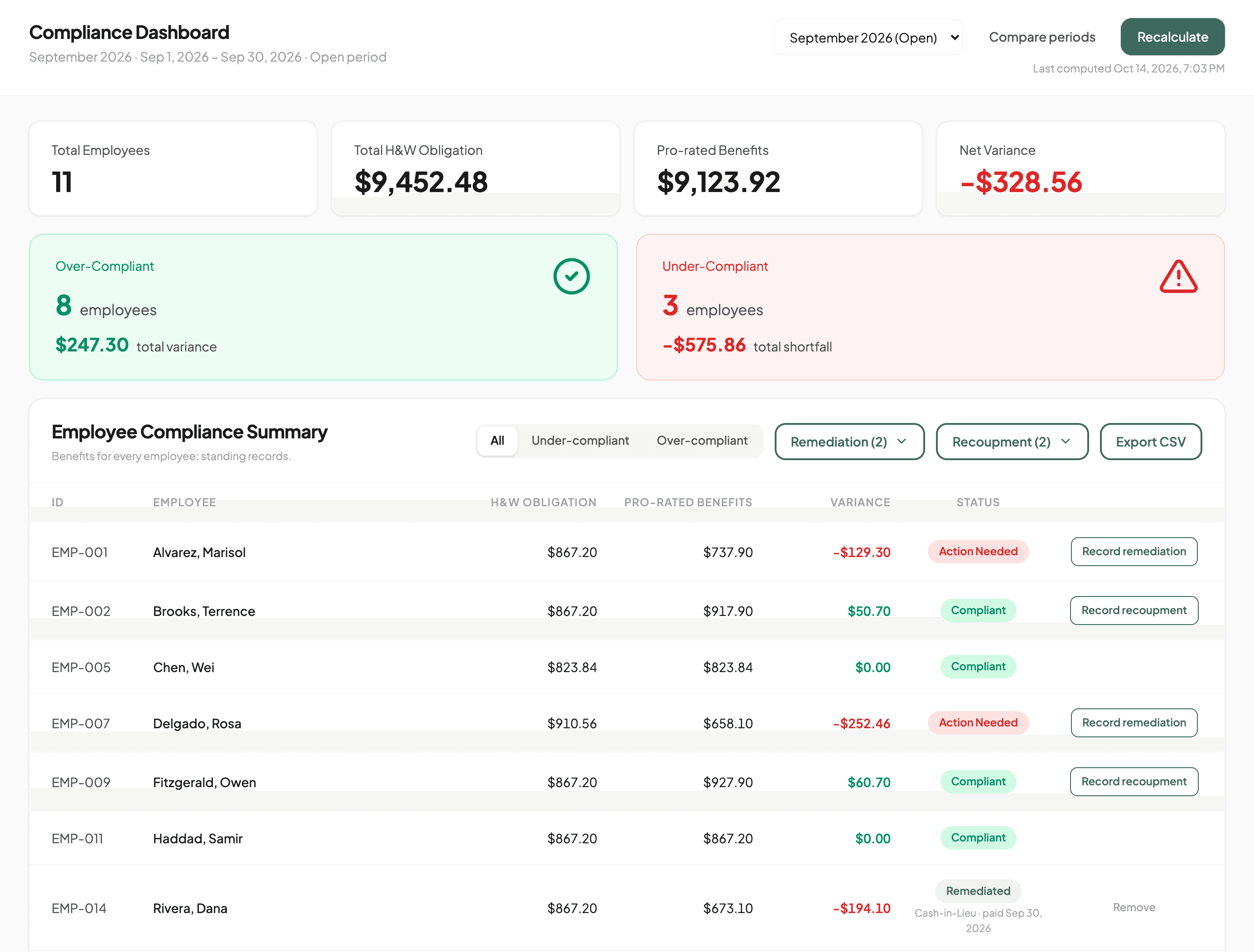Open the September 2026 period dropdown
Viewport: 1254px width, 952px height.
(x=868, y=38)
